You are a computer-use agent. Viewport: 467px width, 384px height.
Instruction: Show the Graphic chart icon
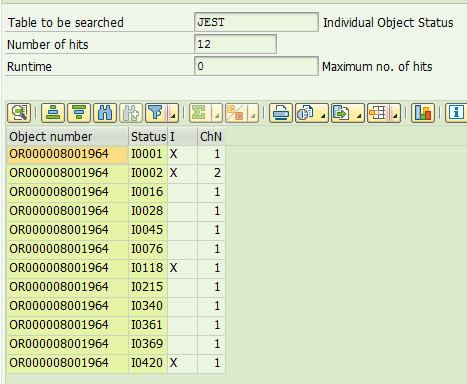pyautogui.click(x=423, y=113)
